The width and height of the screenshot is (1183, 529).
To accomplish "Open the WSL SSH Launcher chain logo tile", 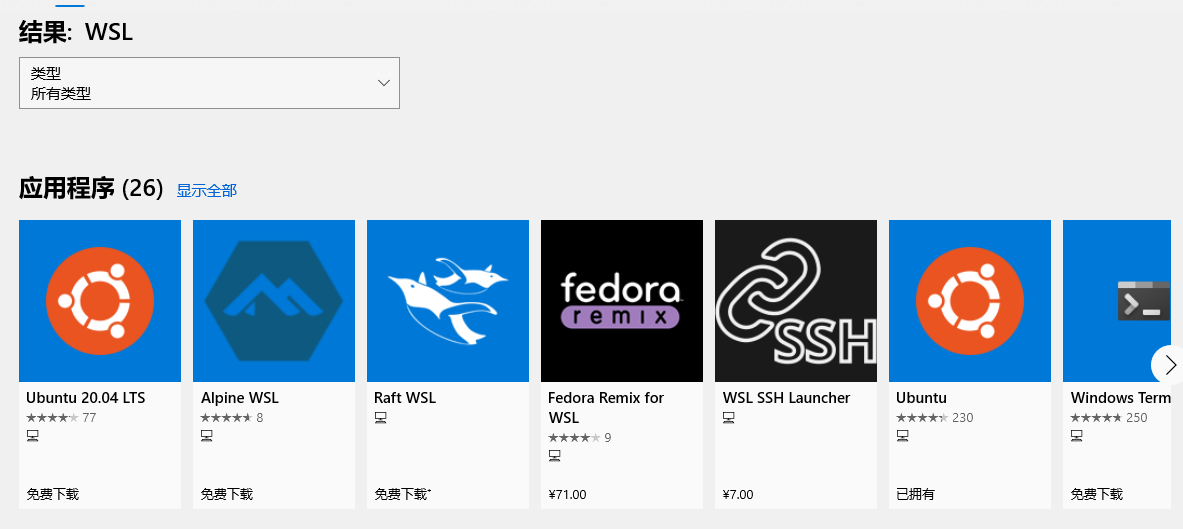I will (796, 300).
